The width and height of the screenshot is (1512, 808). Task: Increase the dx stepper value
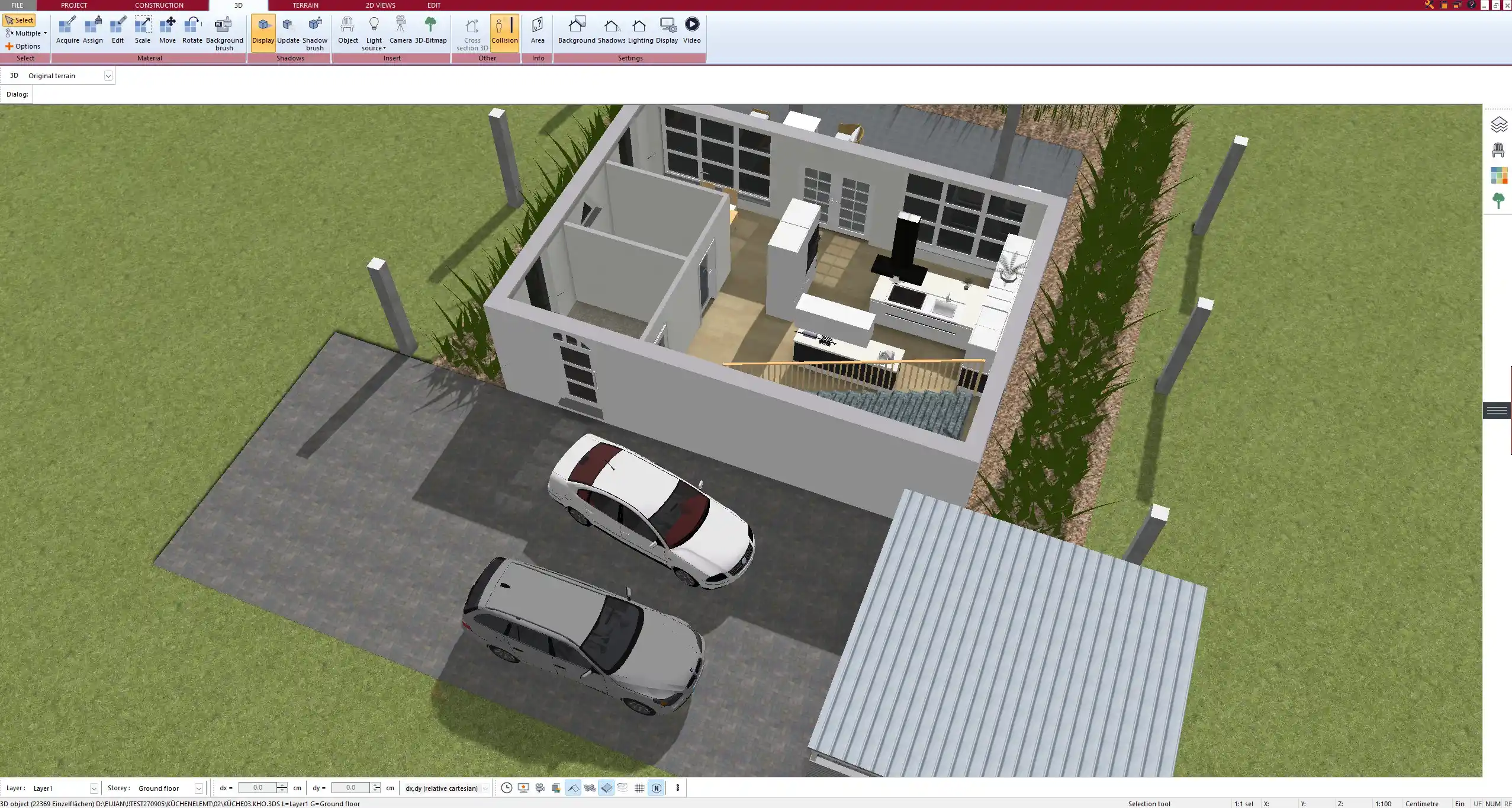tap(282, 785)
